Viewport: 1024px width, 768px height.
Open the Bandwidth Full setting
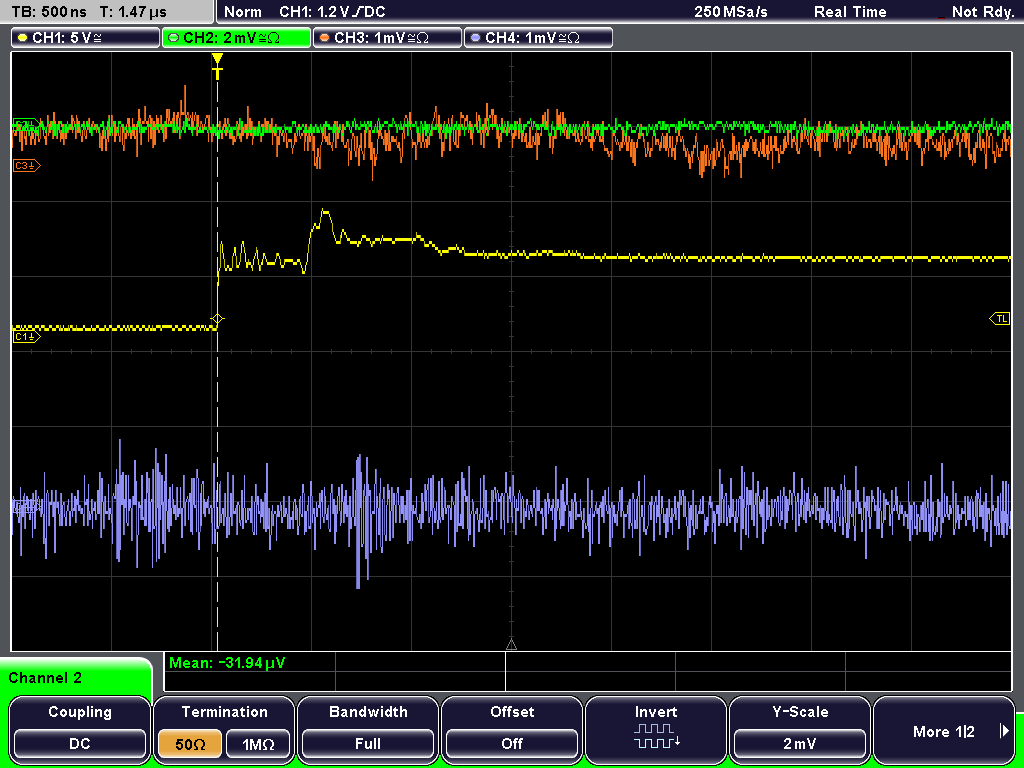click(368, 728)
